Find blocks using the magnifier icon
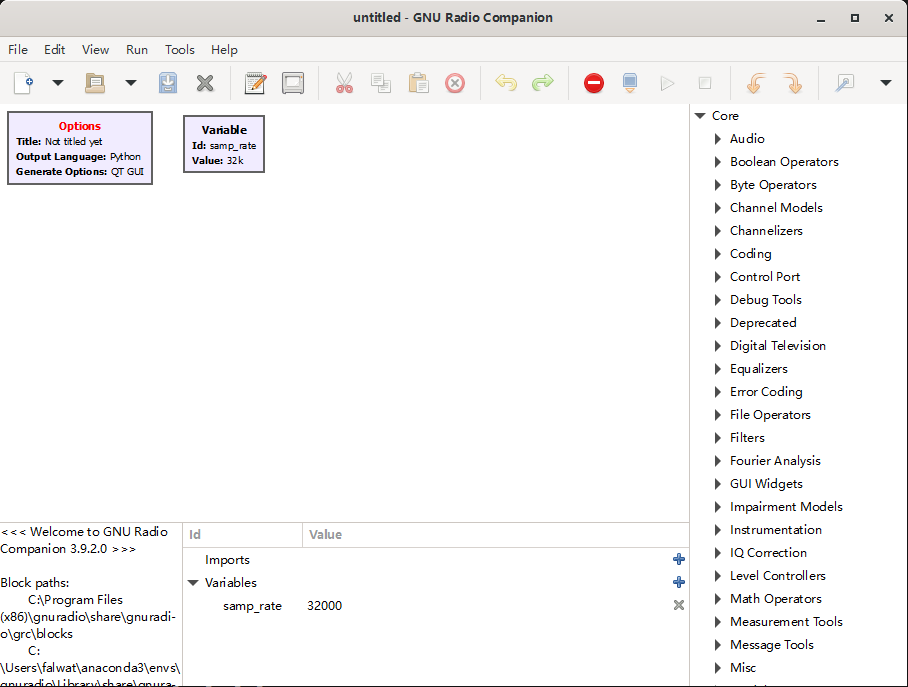This screenshot has height=687, width=908. pos(844,83)
